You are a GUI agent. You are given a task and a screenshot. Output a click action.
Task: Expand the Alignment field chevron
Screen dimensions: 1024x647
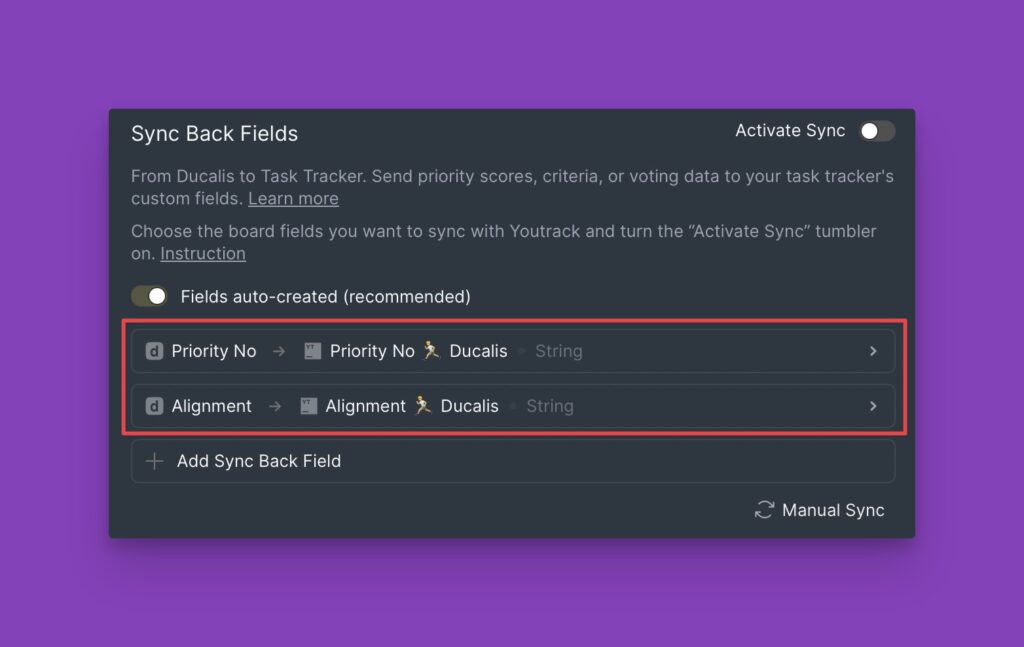[x=873, y=406]
